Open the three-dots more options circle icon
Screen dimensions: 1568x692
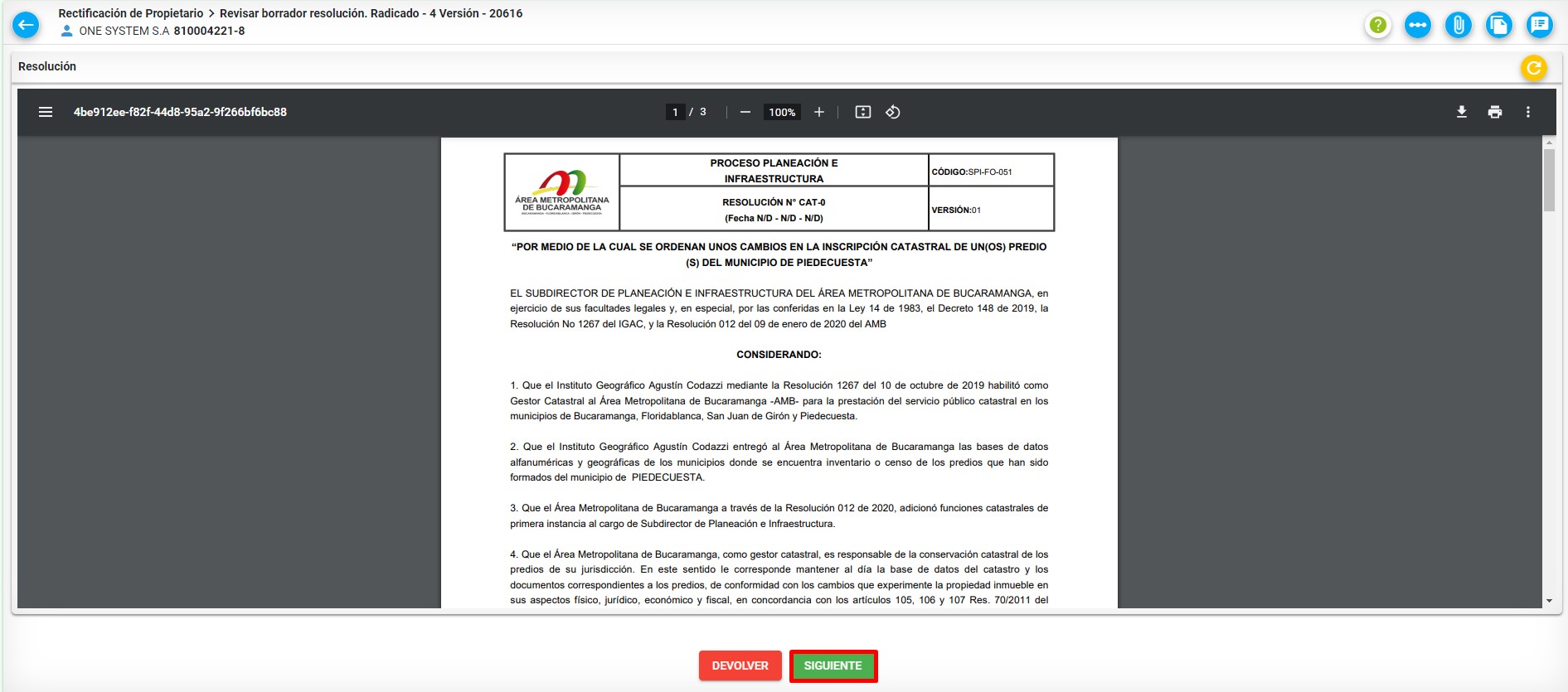pos(1418,25)
